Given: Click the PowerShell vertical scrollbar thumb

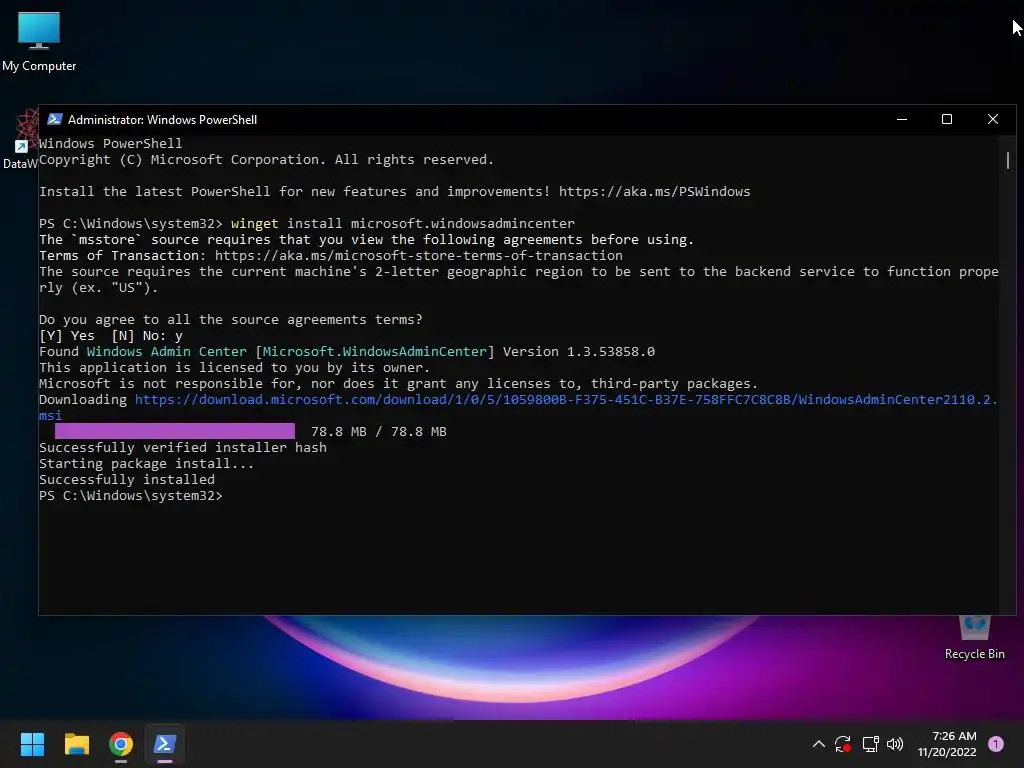Looking at the screenshot, I should pyautogui.click(x=1008, y=160).
